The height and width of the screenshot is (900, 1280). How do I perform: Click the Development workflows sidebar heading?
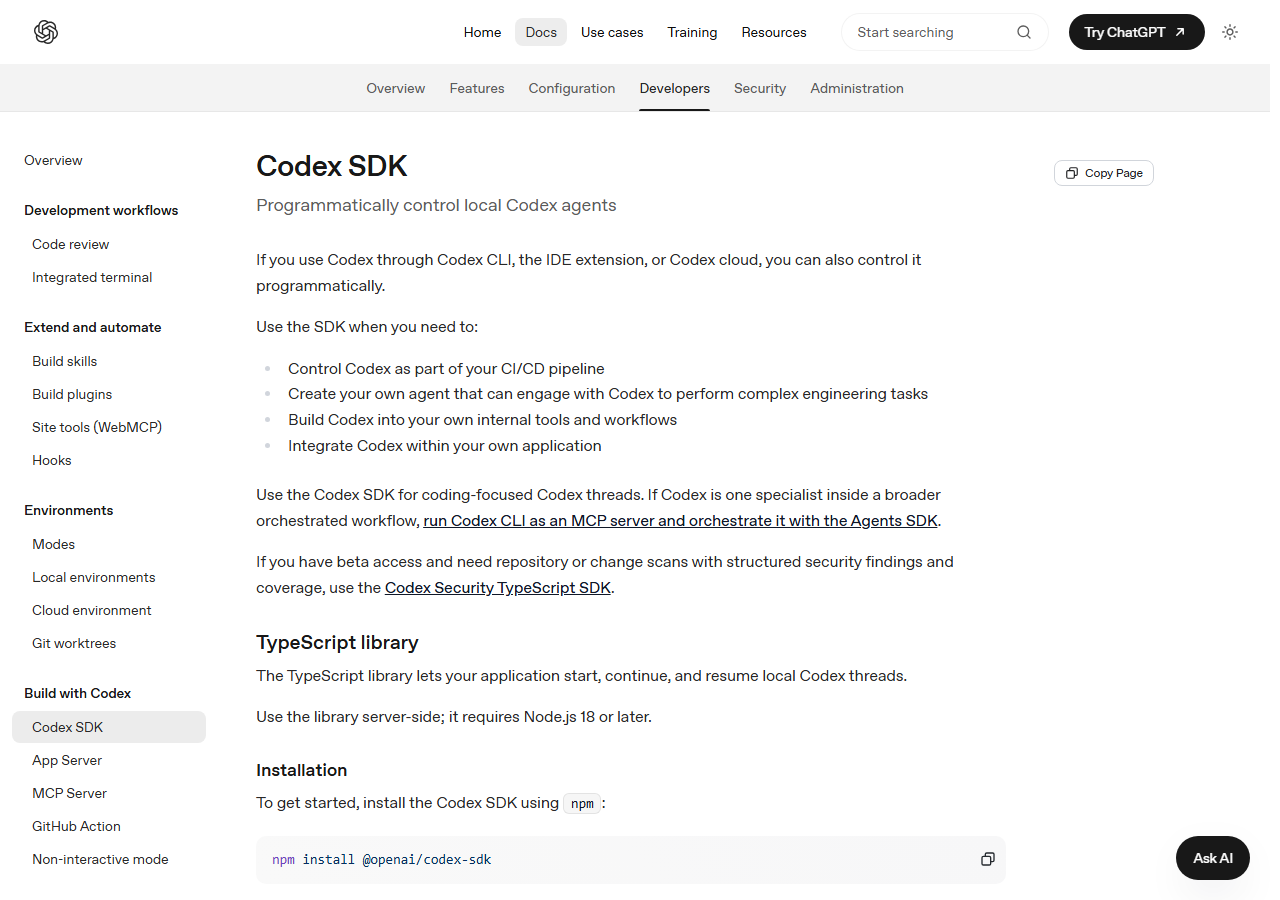click(x=101, y=210)
